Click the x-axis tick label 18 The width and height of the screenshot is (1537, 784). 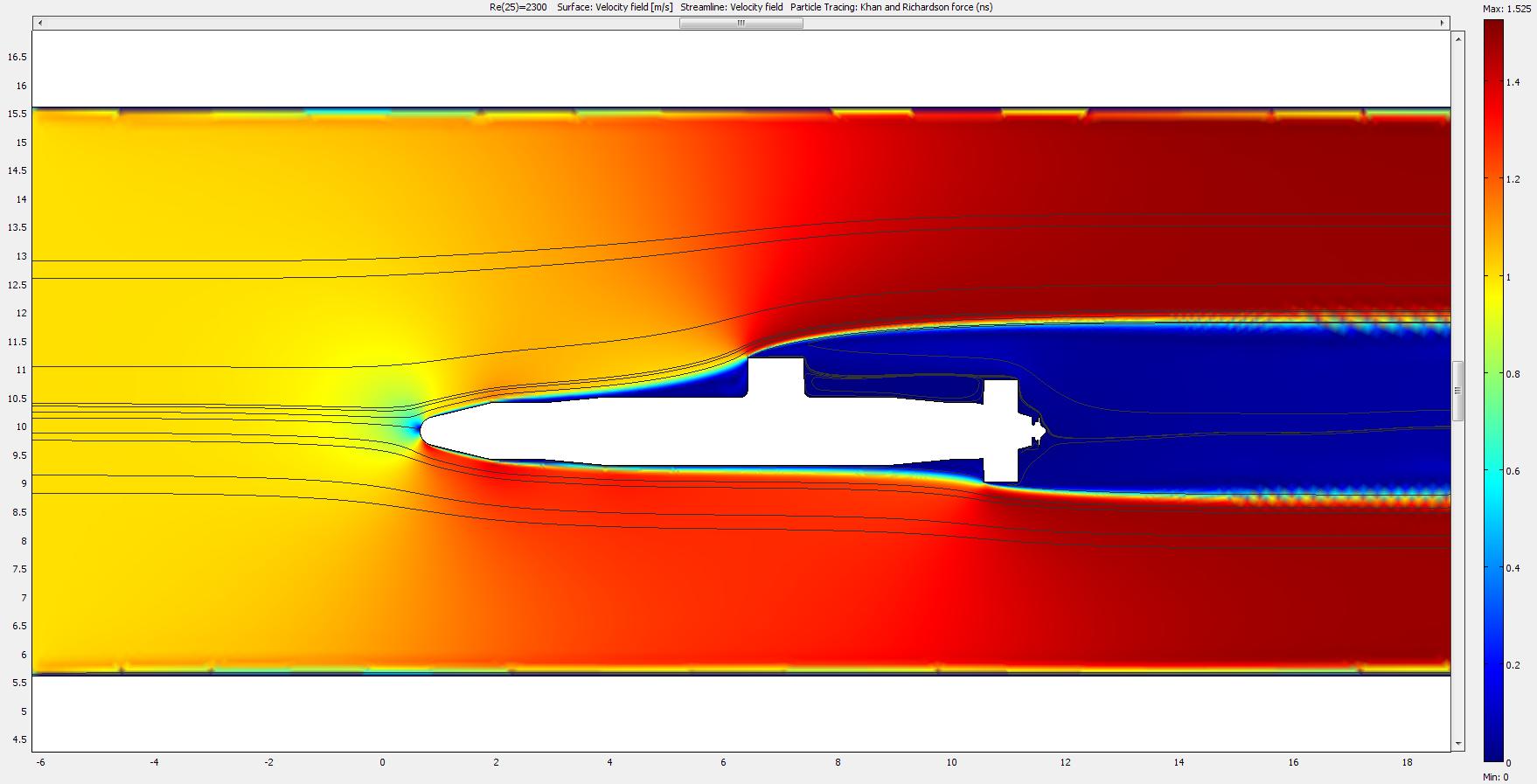coord(1407,762)
